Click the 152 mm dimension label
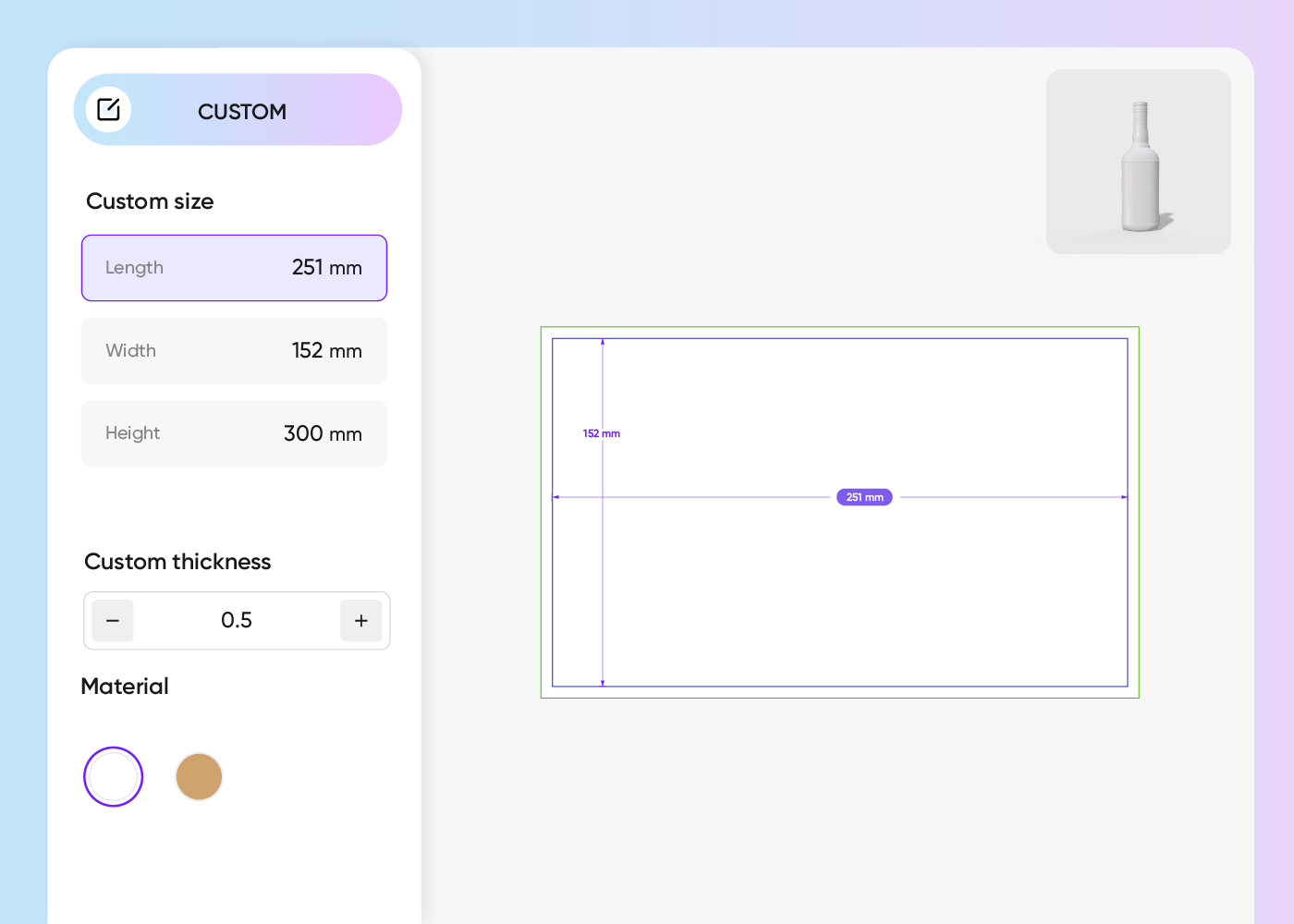Screen dimensions: 1294x924 click(602, 433)
